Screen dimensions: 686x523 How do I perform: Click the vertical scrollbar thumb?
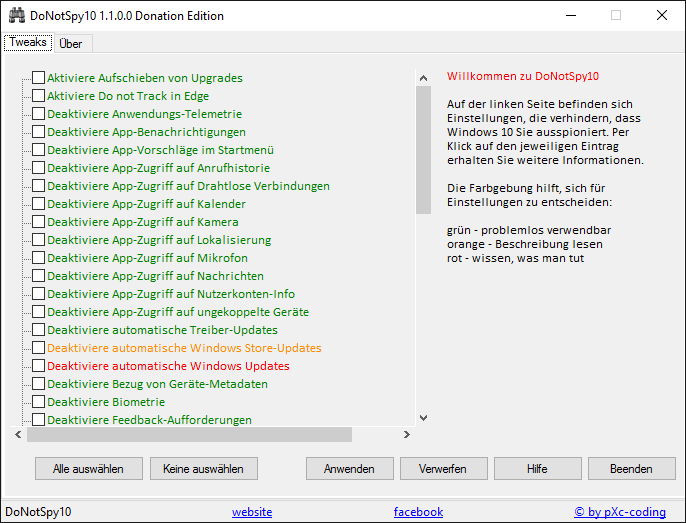[x=423, y=150]
